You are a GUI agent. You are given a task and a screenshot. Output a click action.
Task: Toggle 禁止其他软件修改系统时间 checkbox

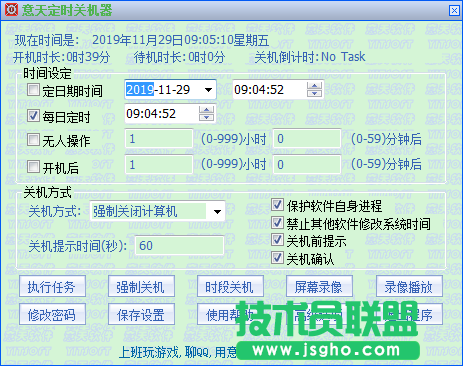pyautogui.click(x=277, y=223)
